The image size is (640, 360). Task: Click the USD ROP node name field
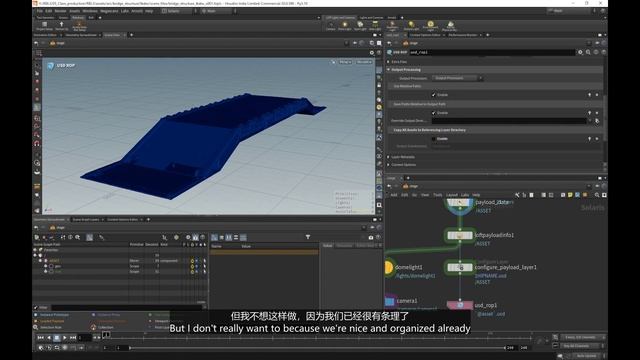[x=492, y=52]
